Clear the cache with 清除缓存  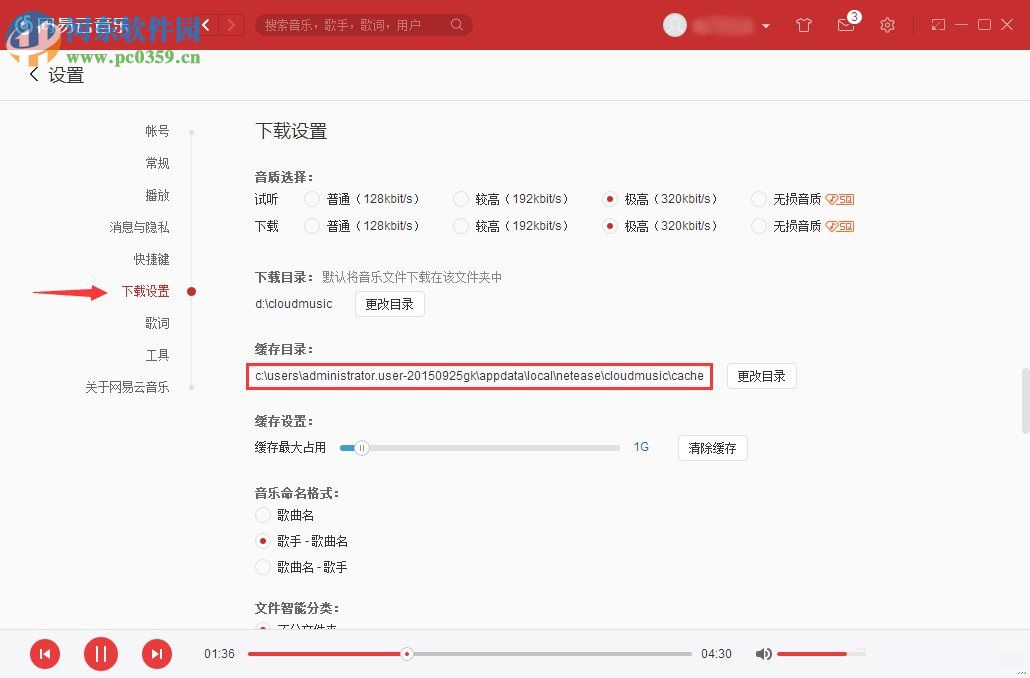712,448
